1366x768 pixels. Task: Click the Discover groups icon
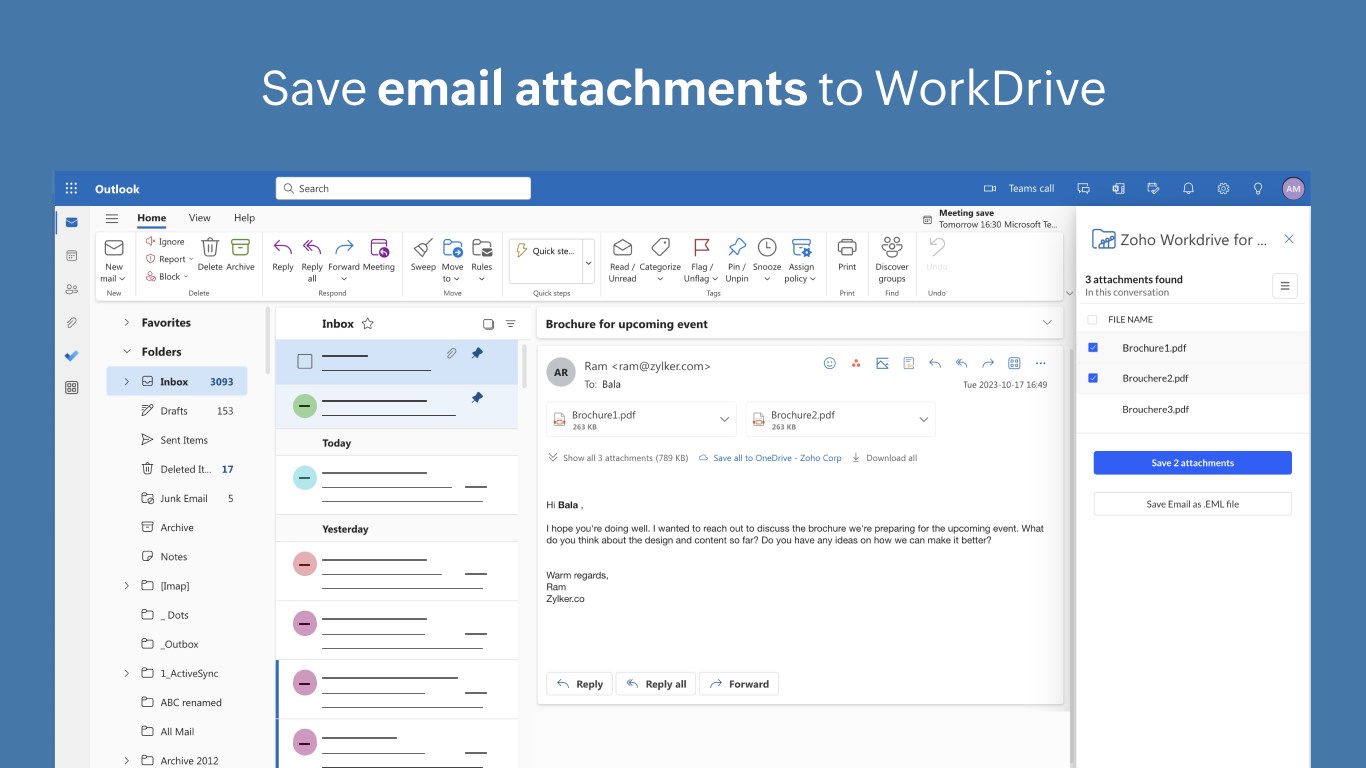coord(892,247)
